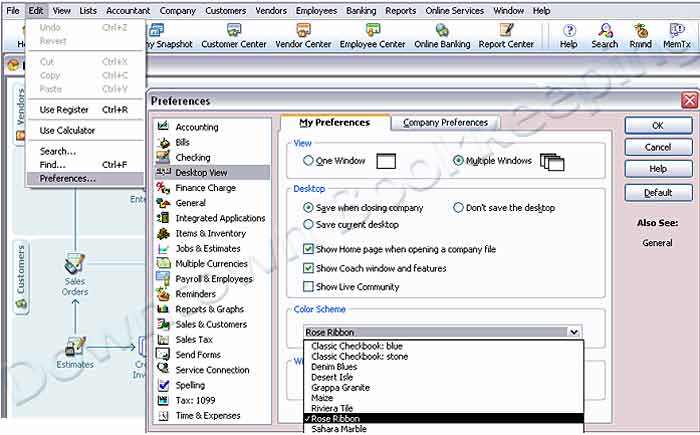This screenshot has height=435, width=700.
Task: Click the Search toolbar icon
Action: point(604,36)
